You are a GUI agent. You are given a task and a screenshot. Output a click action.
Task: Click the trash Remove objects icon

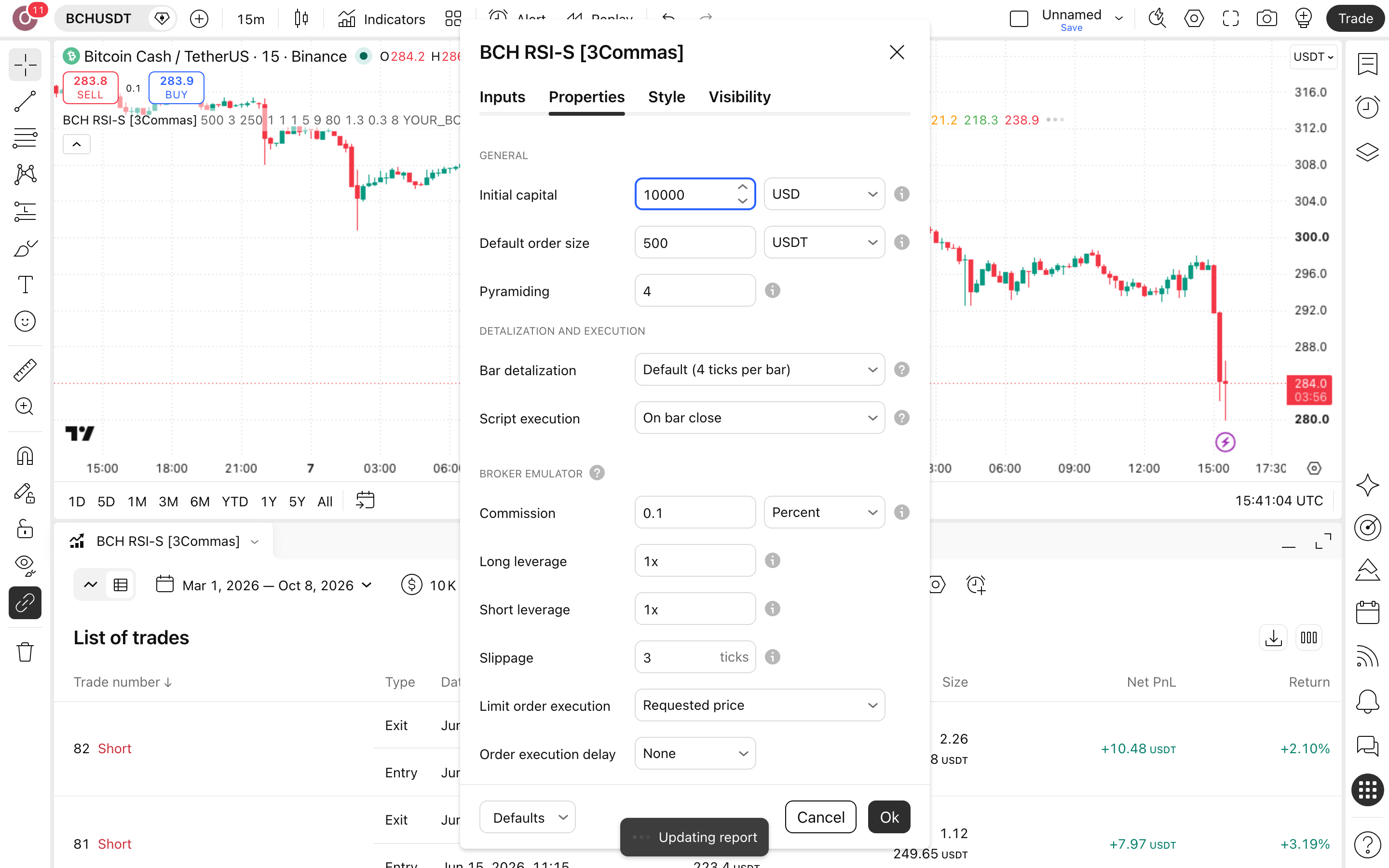[25, 651]
